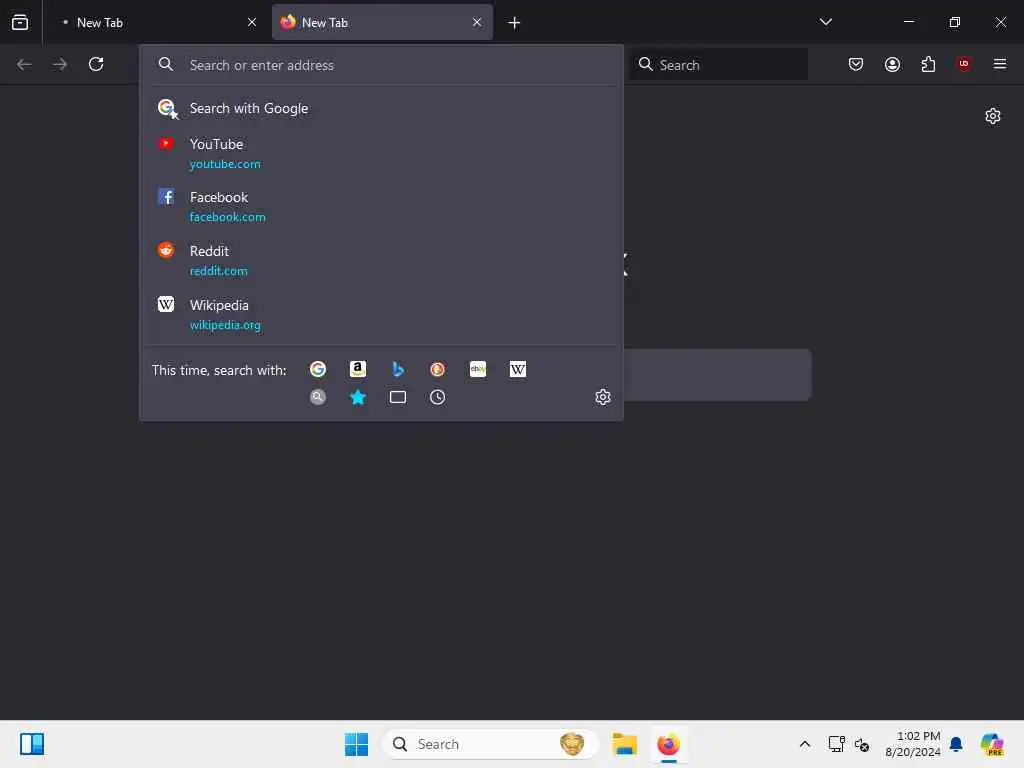Go back one page
The image size is (1024, 768).
click(24, 64)
